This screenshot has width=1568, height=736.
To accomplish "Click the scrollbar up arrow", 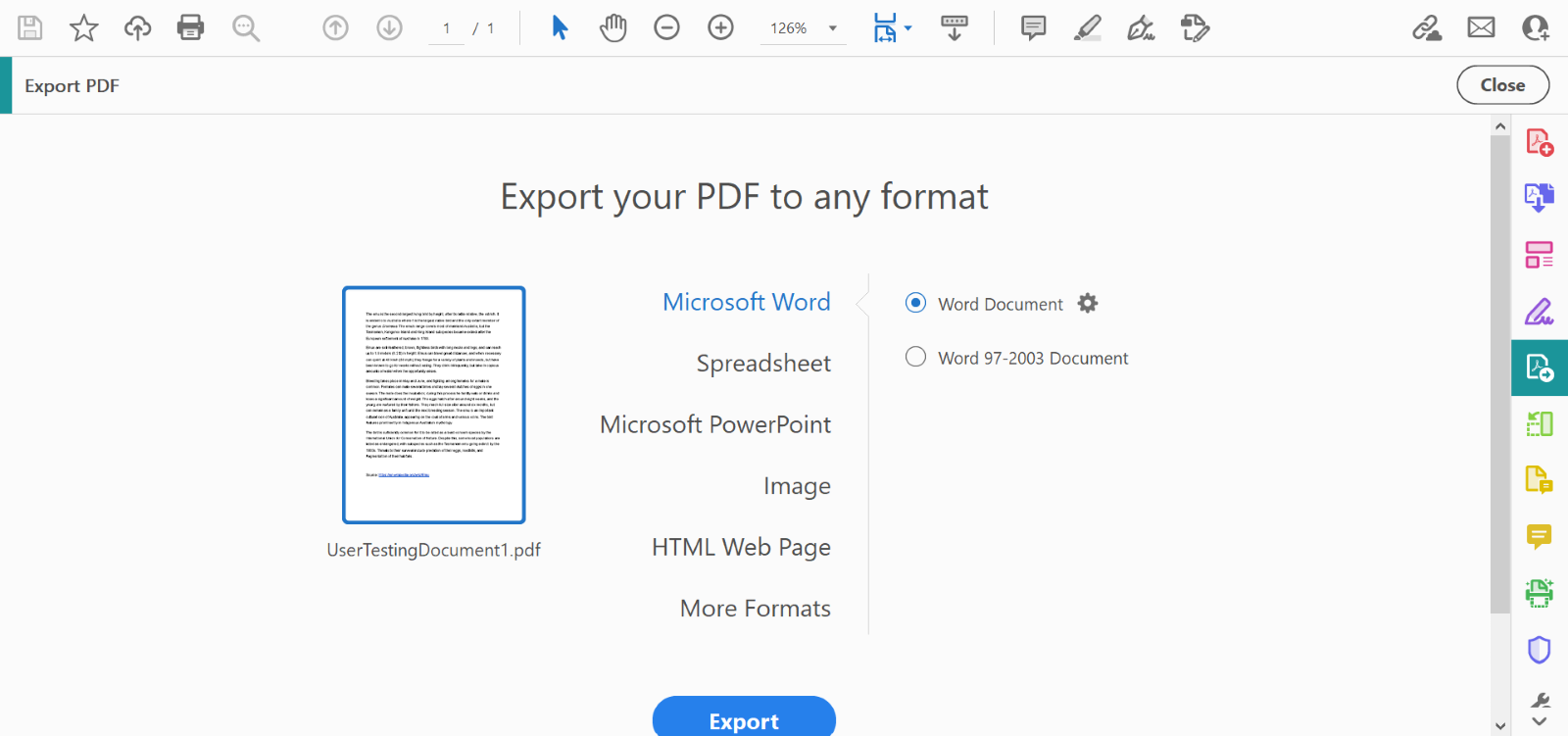I will pyautogui.click(x=1500, y=126).
